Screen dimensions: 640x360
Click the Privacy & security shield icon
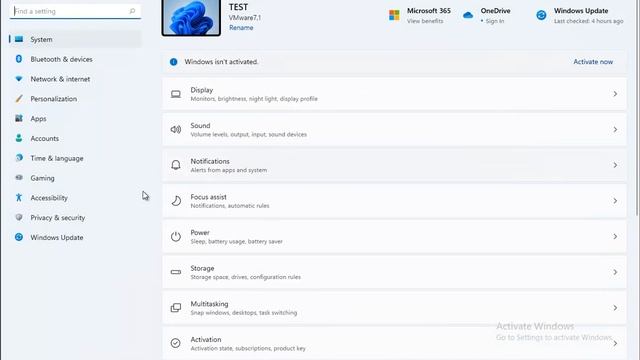pos(19,217)
